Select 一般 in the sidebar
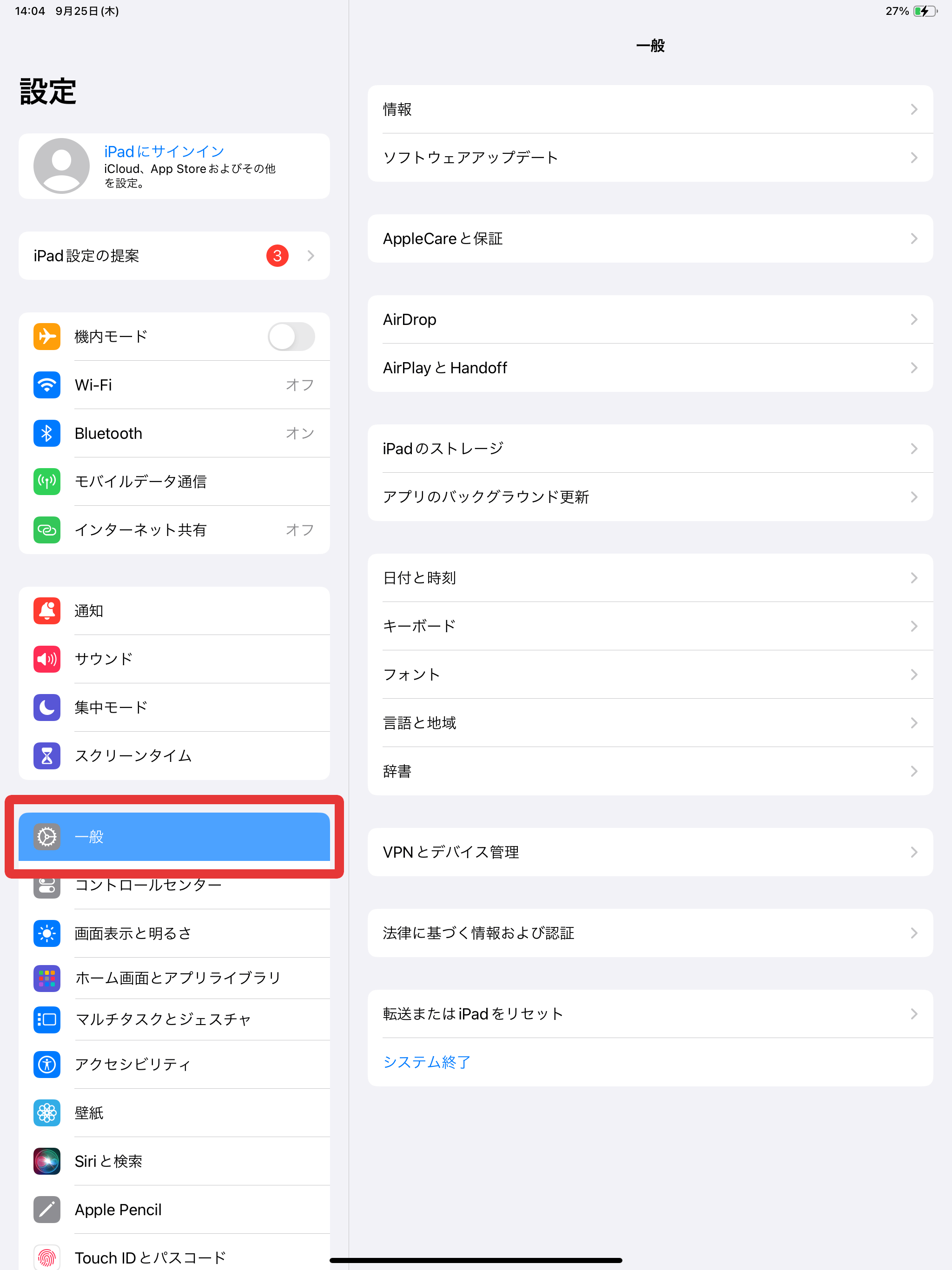The height and width of the screenshot is (1270, 952). pyautogui.click(x=174, y=837)
